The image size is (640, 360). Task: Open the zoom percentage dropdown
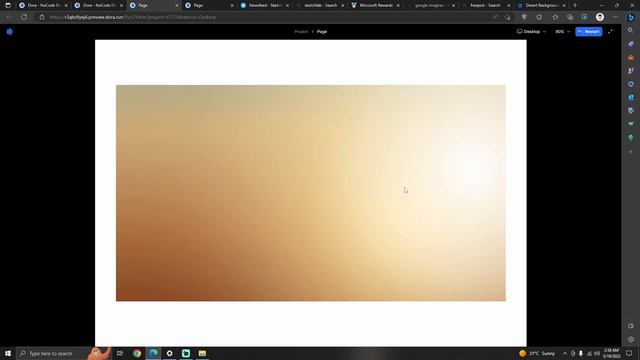[562, 31]
